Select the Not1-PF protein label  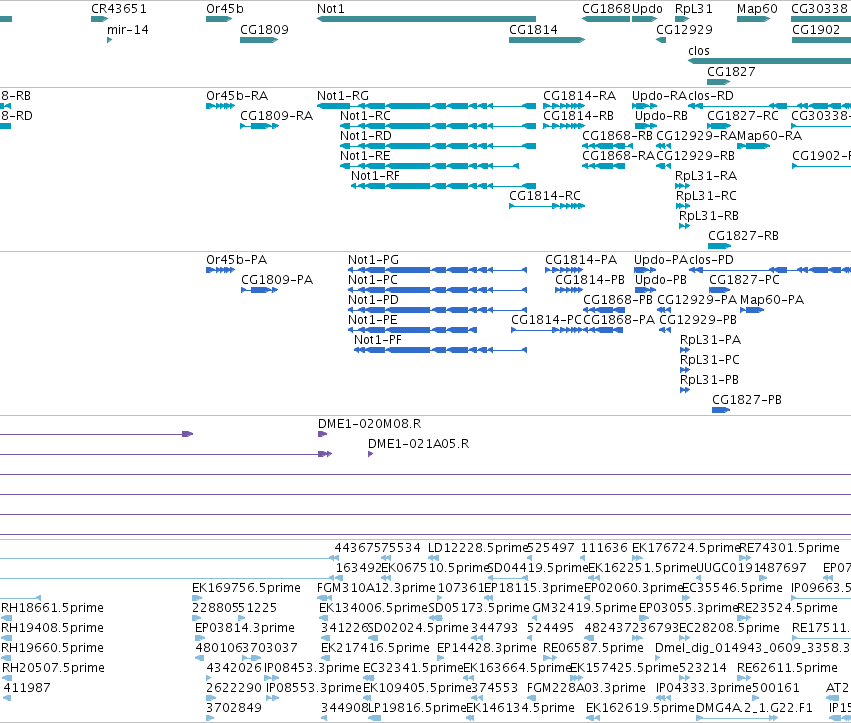[x=378, y=340]
